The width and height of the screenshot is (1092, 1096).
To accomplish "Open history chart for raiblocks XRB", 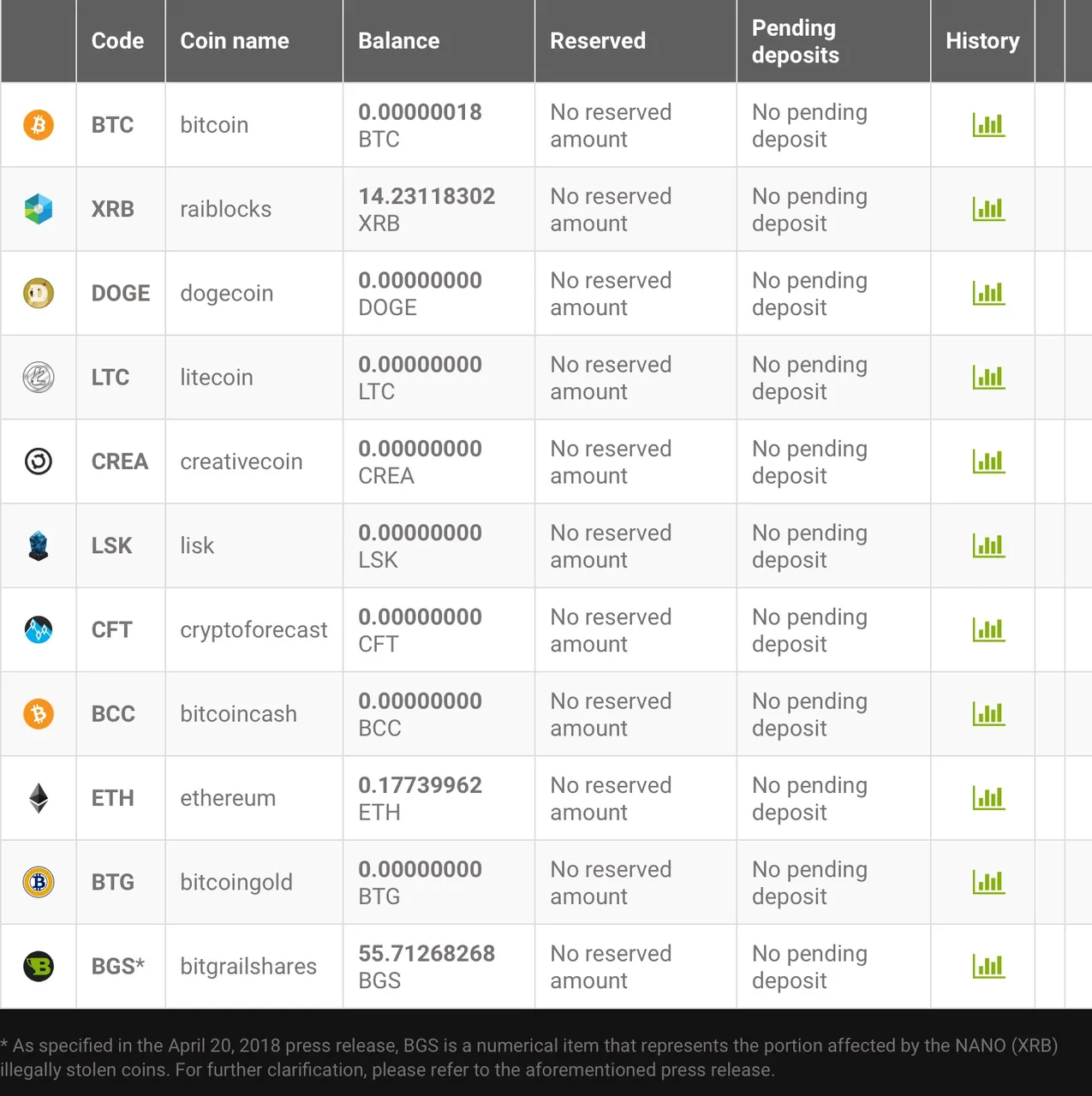I will [x=988, y=209].
